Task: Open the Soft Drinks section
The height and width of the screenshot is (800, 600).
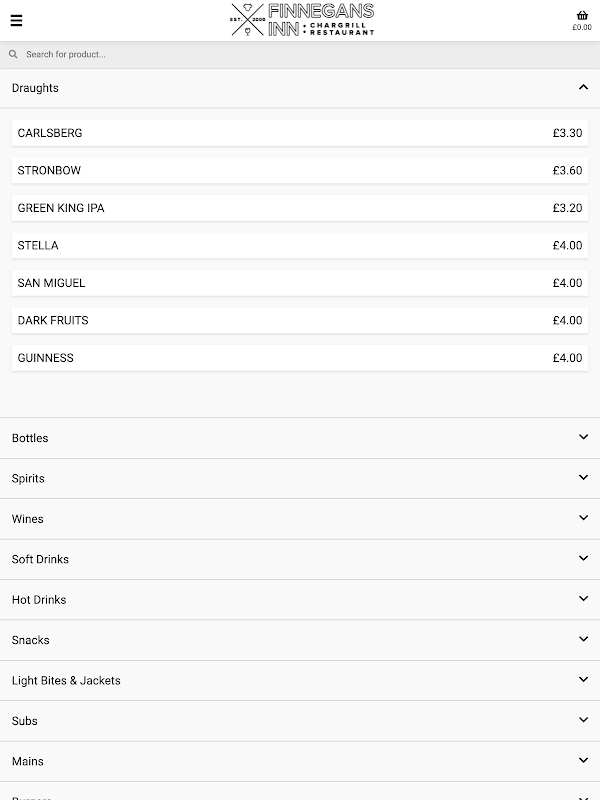Action: [300, 559]
